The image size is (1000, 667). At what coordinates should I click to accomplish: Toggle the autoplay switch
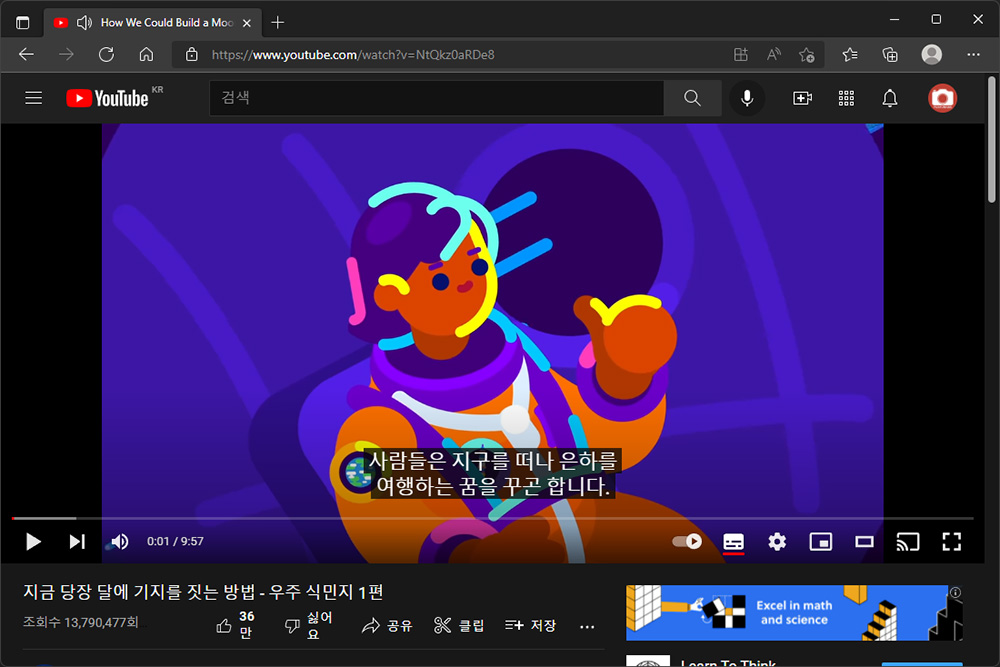tap(687, 541)
